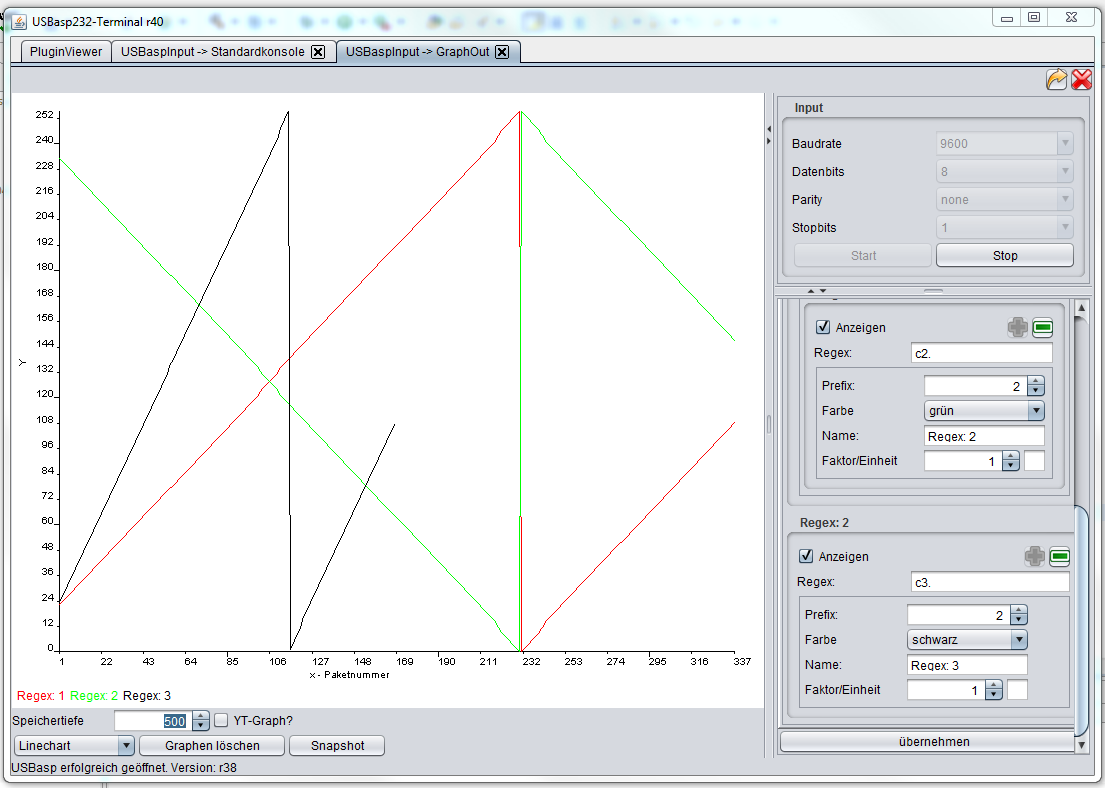The width and height of the screenshot is (1105, 788).
Task: Uncheck Anzeigen for the c3. regex
Action: click(x=805, y=555)
